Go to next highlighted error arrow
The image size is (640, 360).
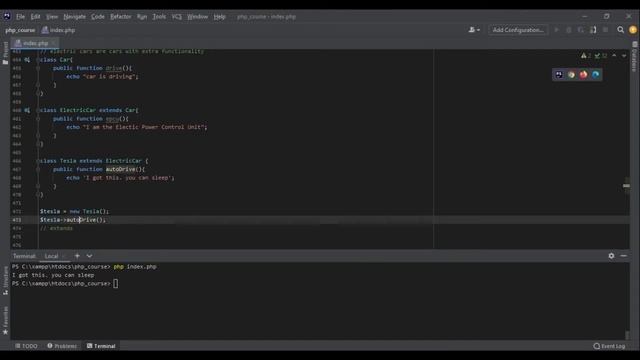click(624, 56)
